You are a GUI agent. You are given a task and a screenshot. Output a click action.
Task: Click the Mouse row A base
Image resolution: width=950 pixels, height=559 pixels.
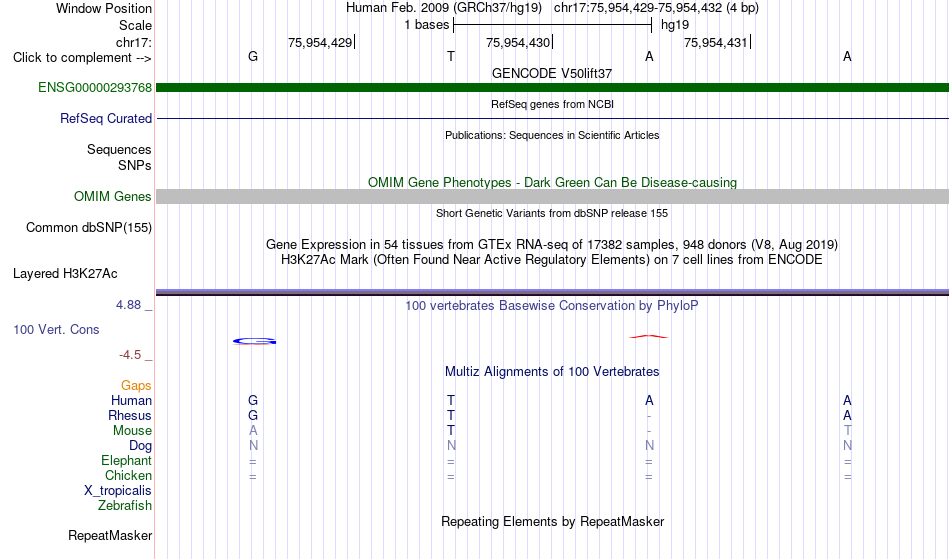pos(253,431)
